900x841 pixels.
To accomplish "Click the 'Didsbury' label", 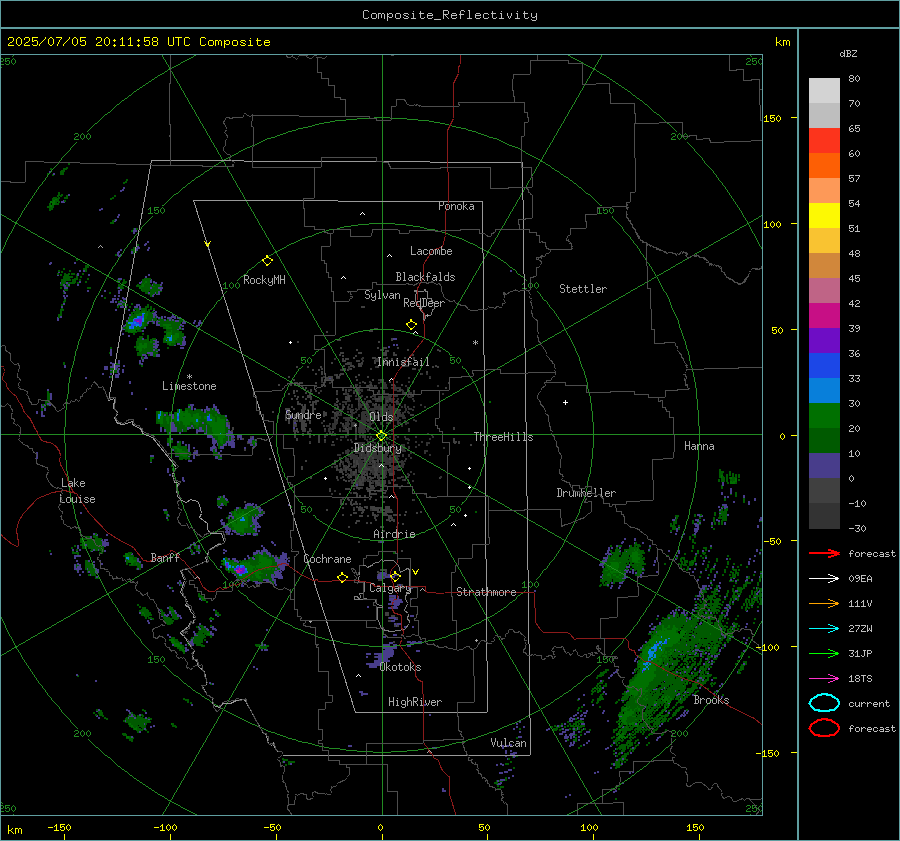I will point(378,448).
